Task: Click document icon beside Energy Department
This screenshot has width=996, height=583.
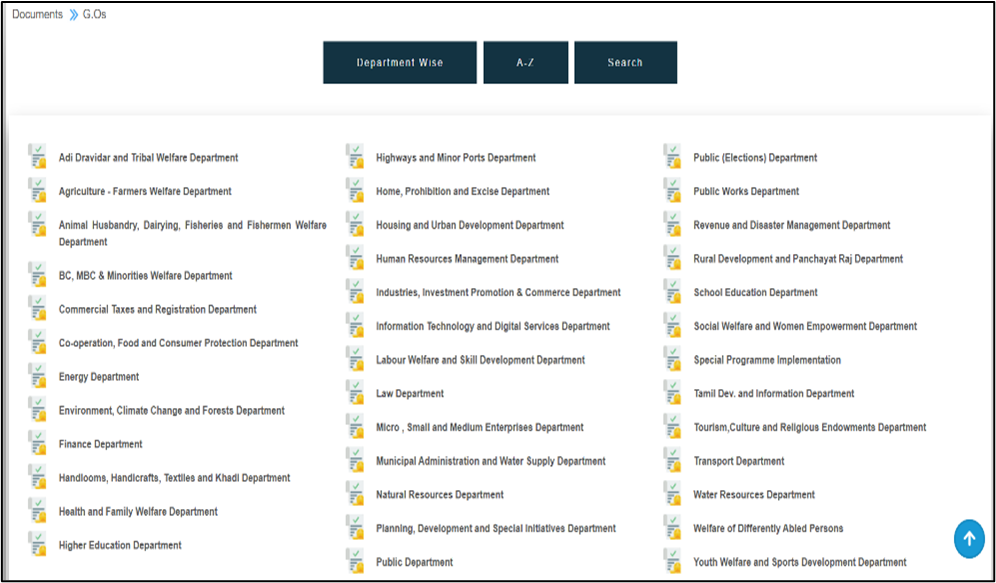Action: [x=37, y=375]
